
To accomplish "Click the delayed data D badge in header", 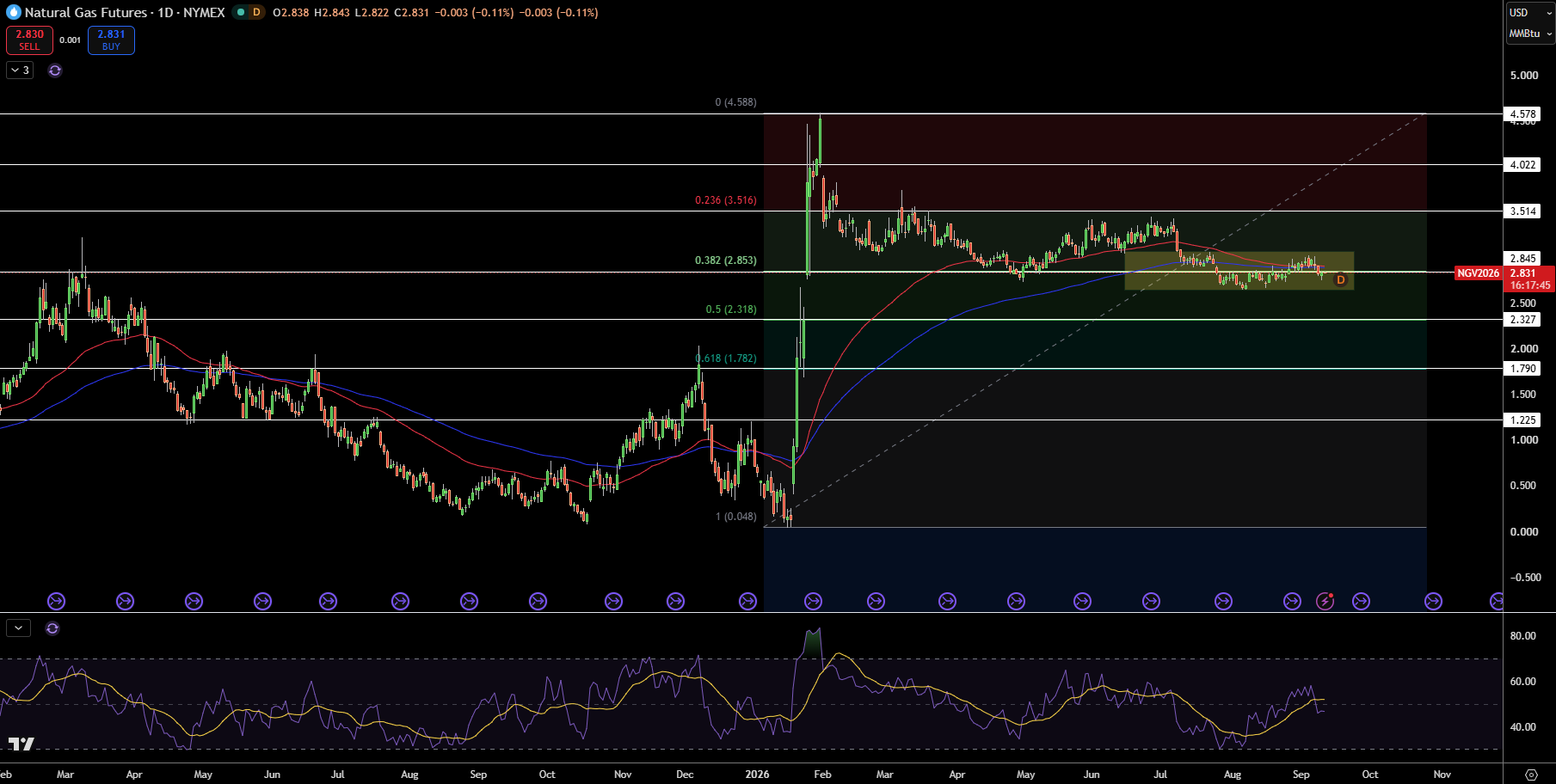I will click(256, 12).
